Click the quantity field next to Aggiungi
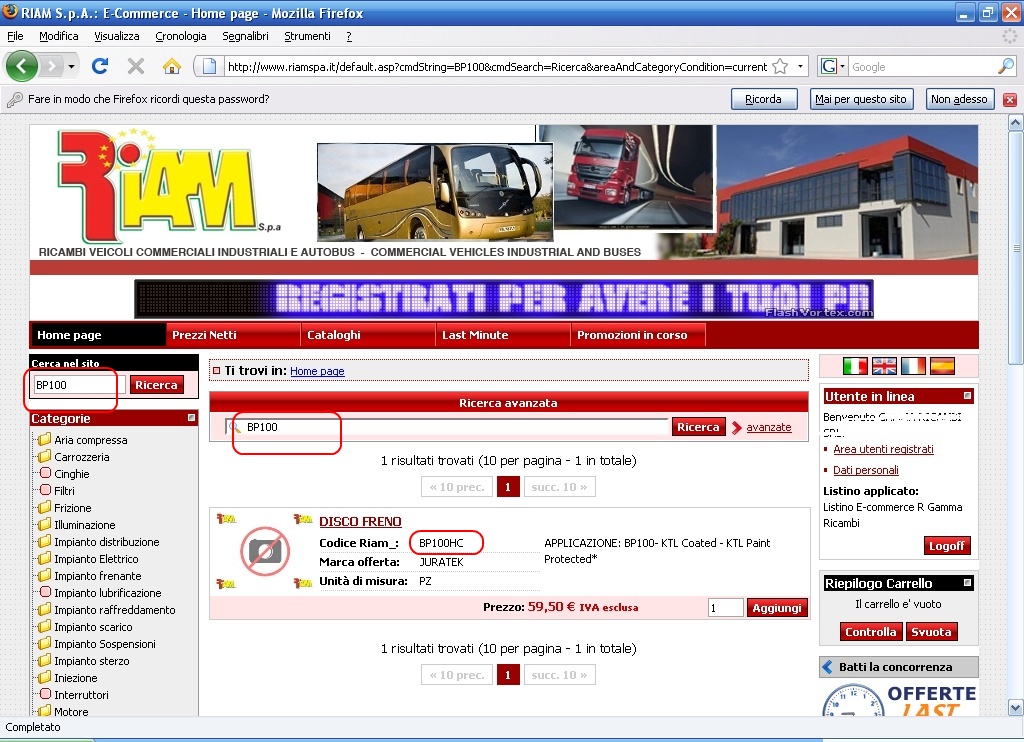Screen dimensions: 1024x742 [726, 607]
